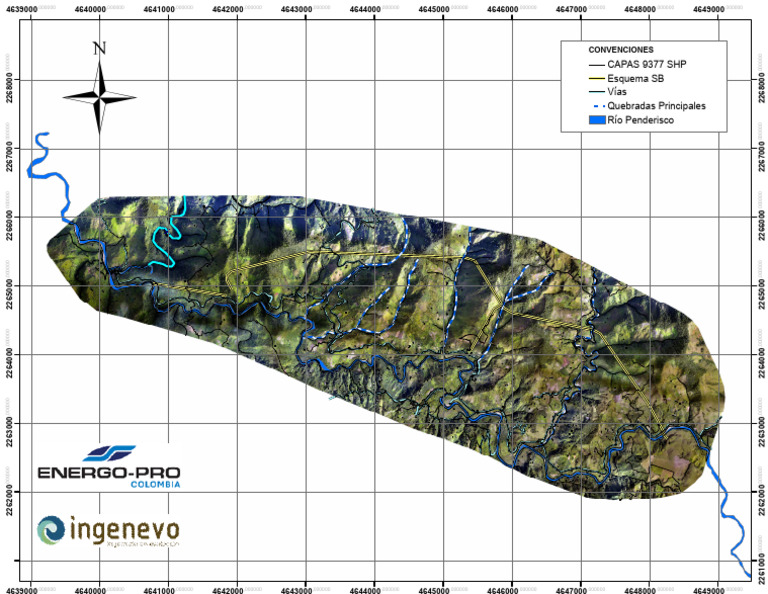Click the teal line symbol for Vías
768x594 pixels.
click(597, 92)
